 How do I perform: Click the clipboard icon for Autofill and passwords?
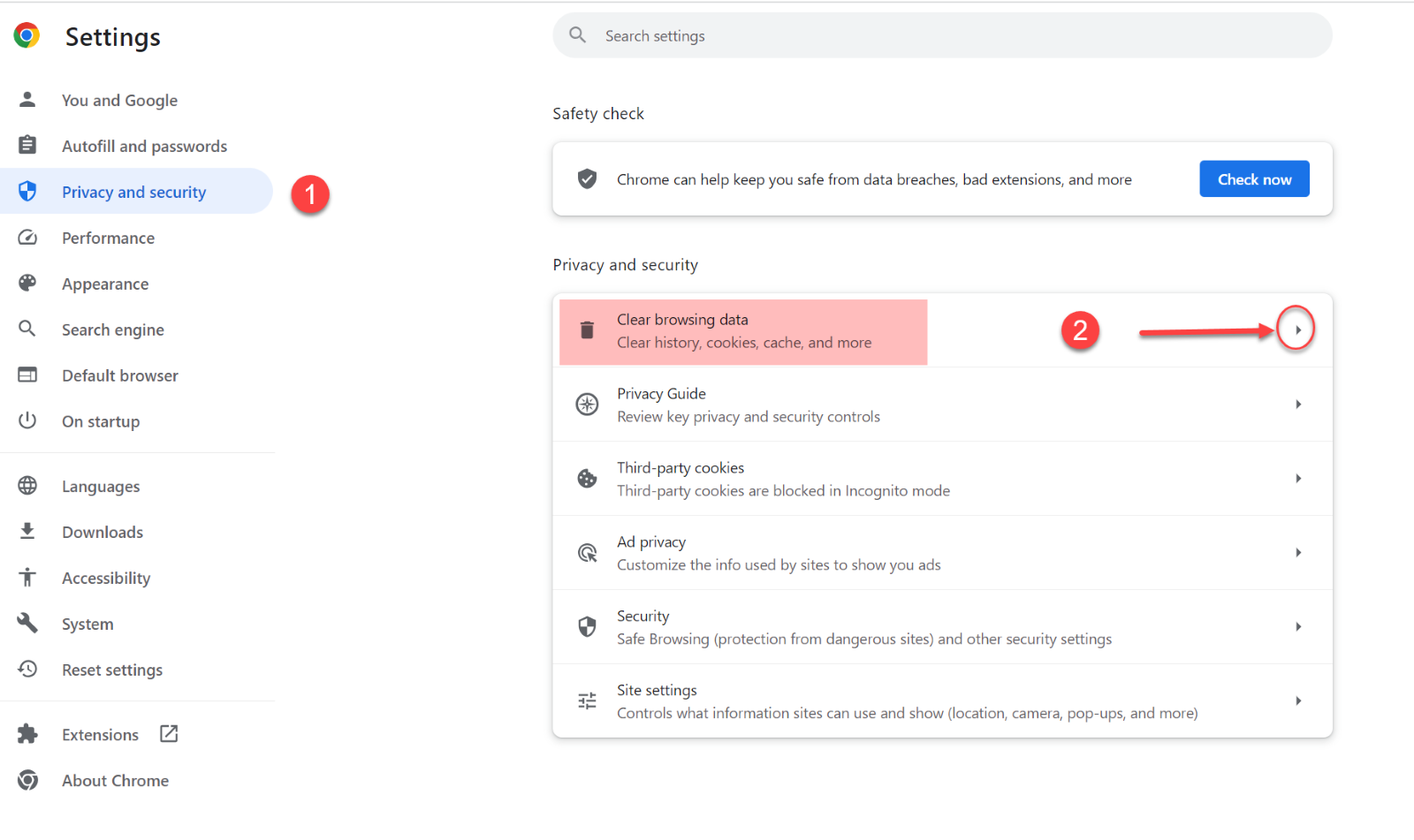(x=27, y=145)
